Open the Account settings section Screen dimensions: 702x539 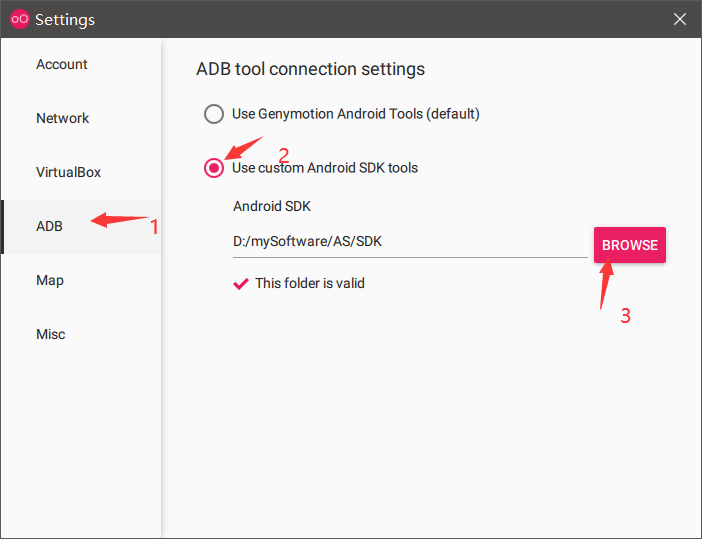pos(62,64)
